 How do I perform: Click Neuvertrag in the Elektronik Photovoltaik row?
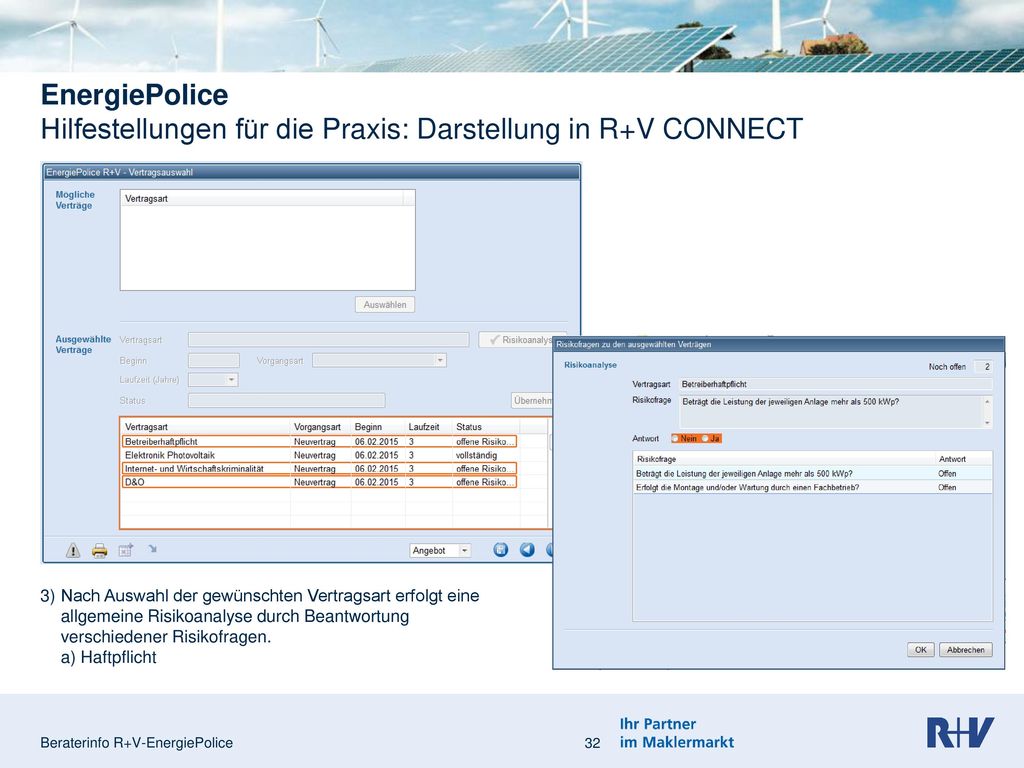click(x=315, y=455)
